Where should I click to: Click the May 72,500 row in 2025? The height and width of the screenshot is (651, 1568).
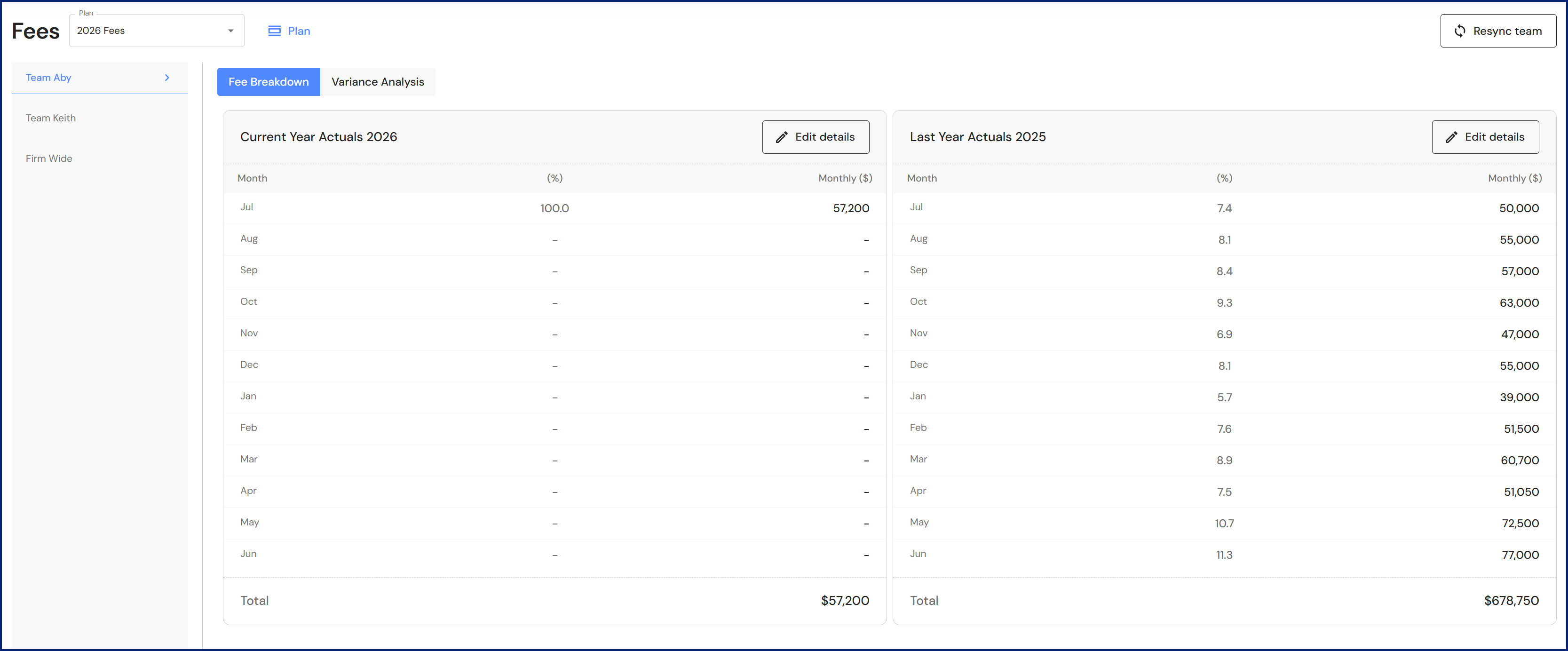click(x=1223, y=523)
